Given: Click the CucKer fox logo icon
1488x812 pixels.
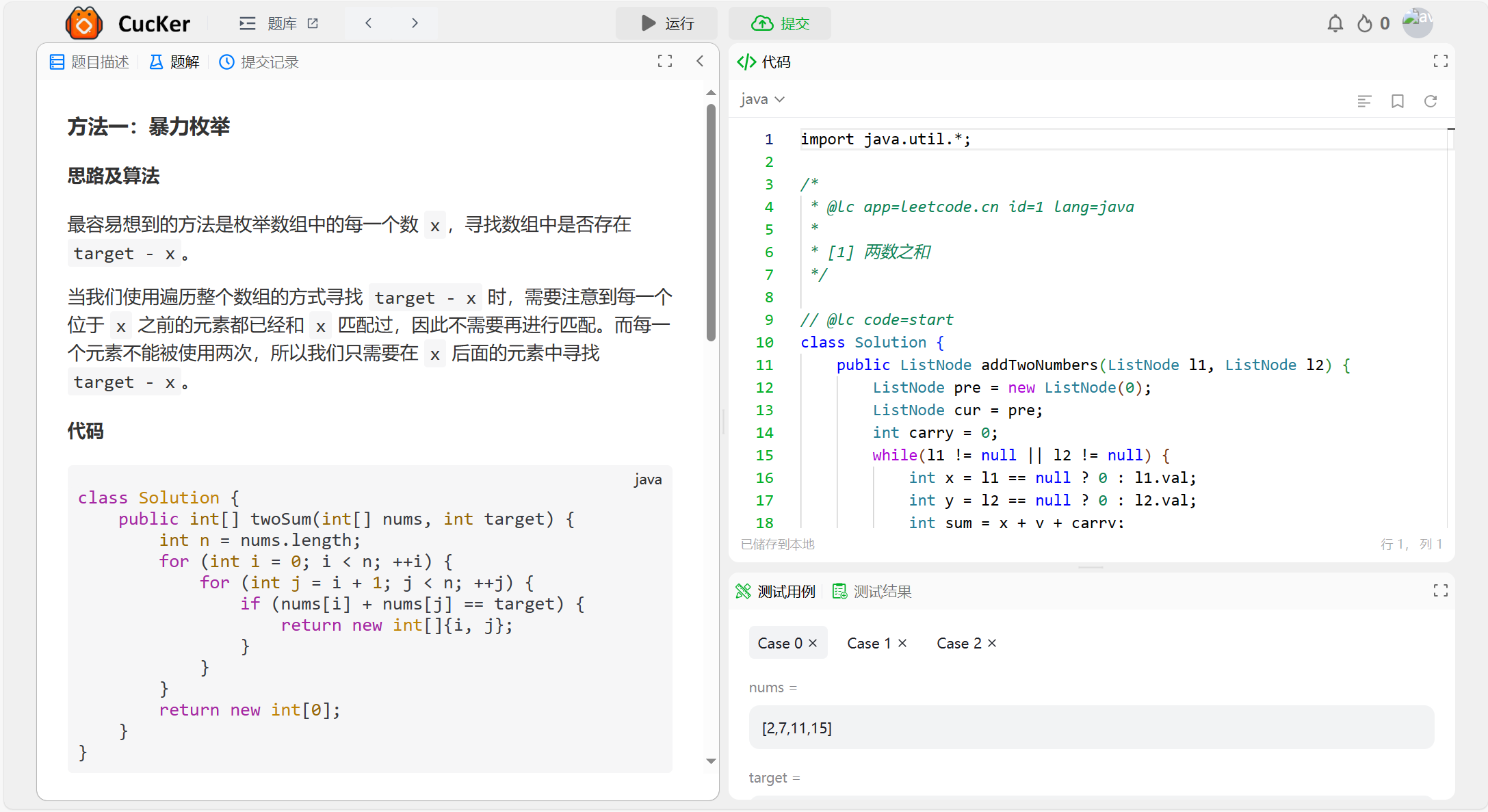Looking at the screenshot, I should pyautogui.click(x=83, y=23).
